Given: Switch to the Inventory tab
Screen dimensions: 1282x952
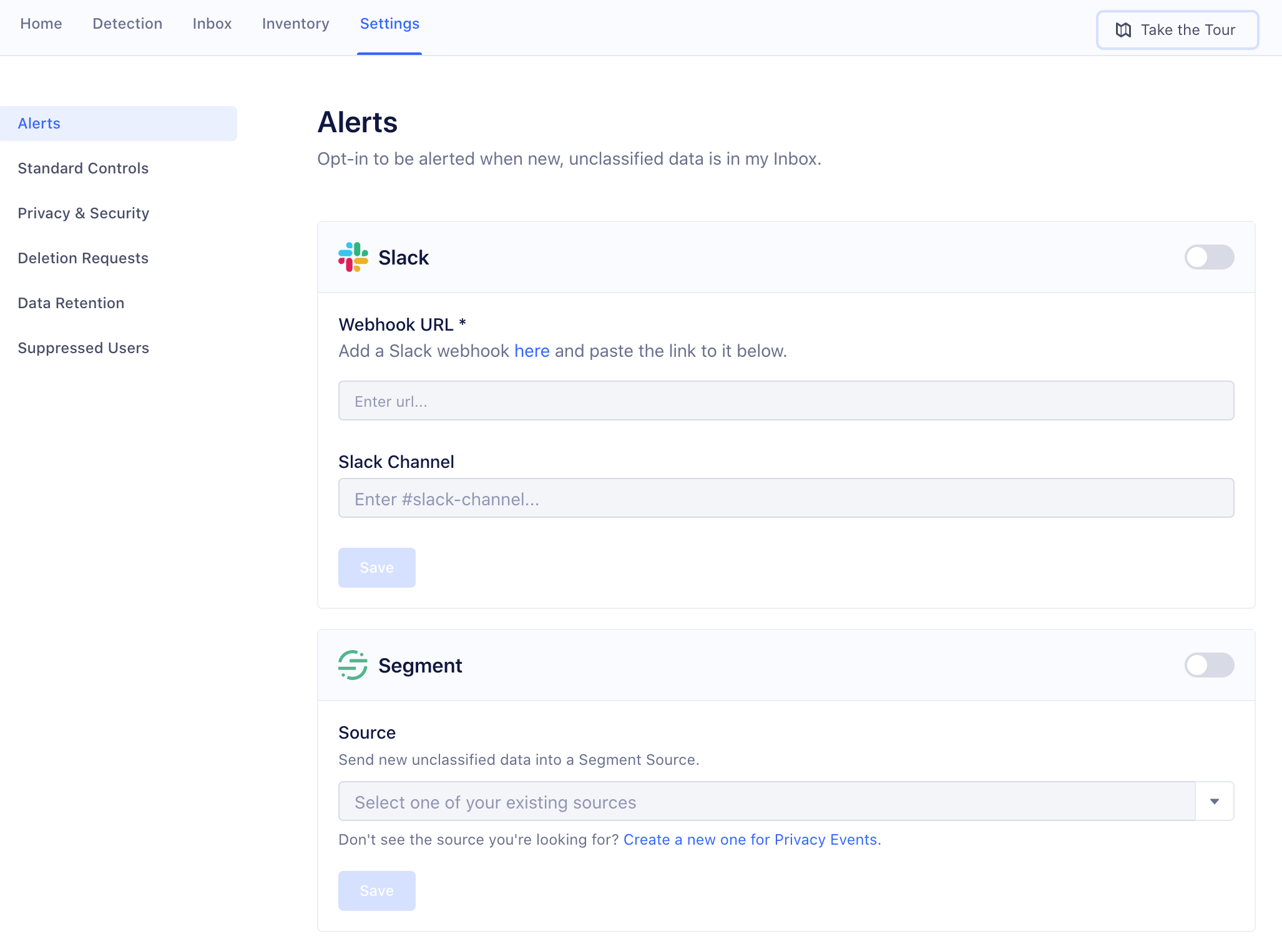Looking at the screenshot, I should click(295, 24).
